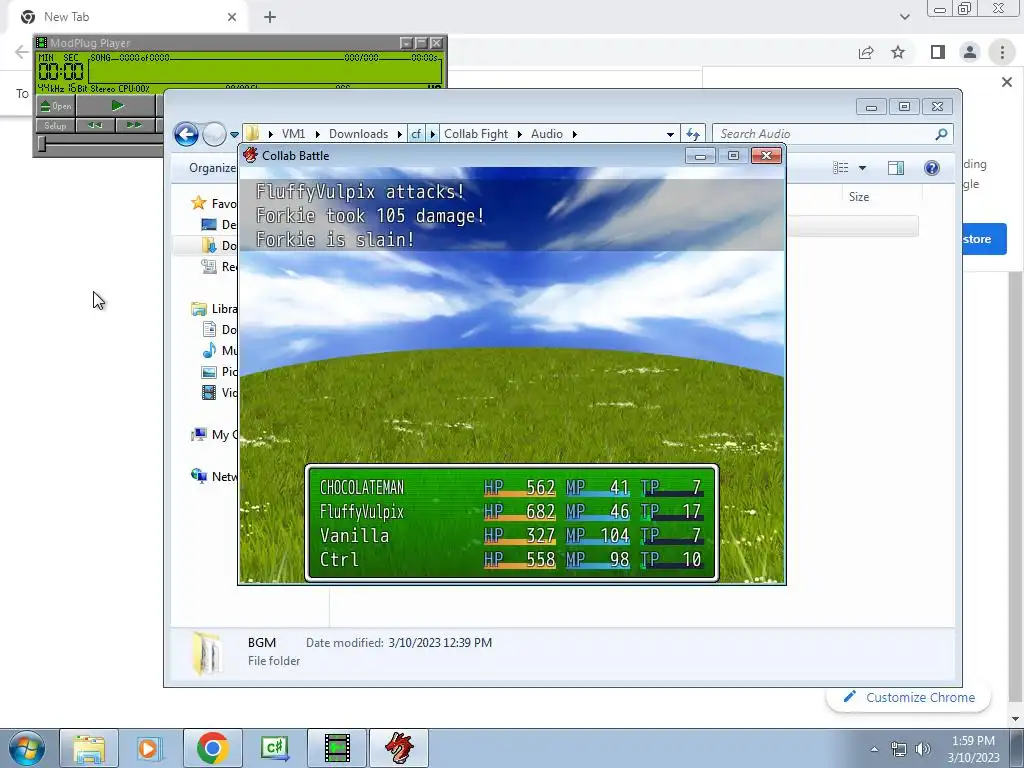Open Chrome three-dot menu
1024x768 pixels.
point(1002,52)
